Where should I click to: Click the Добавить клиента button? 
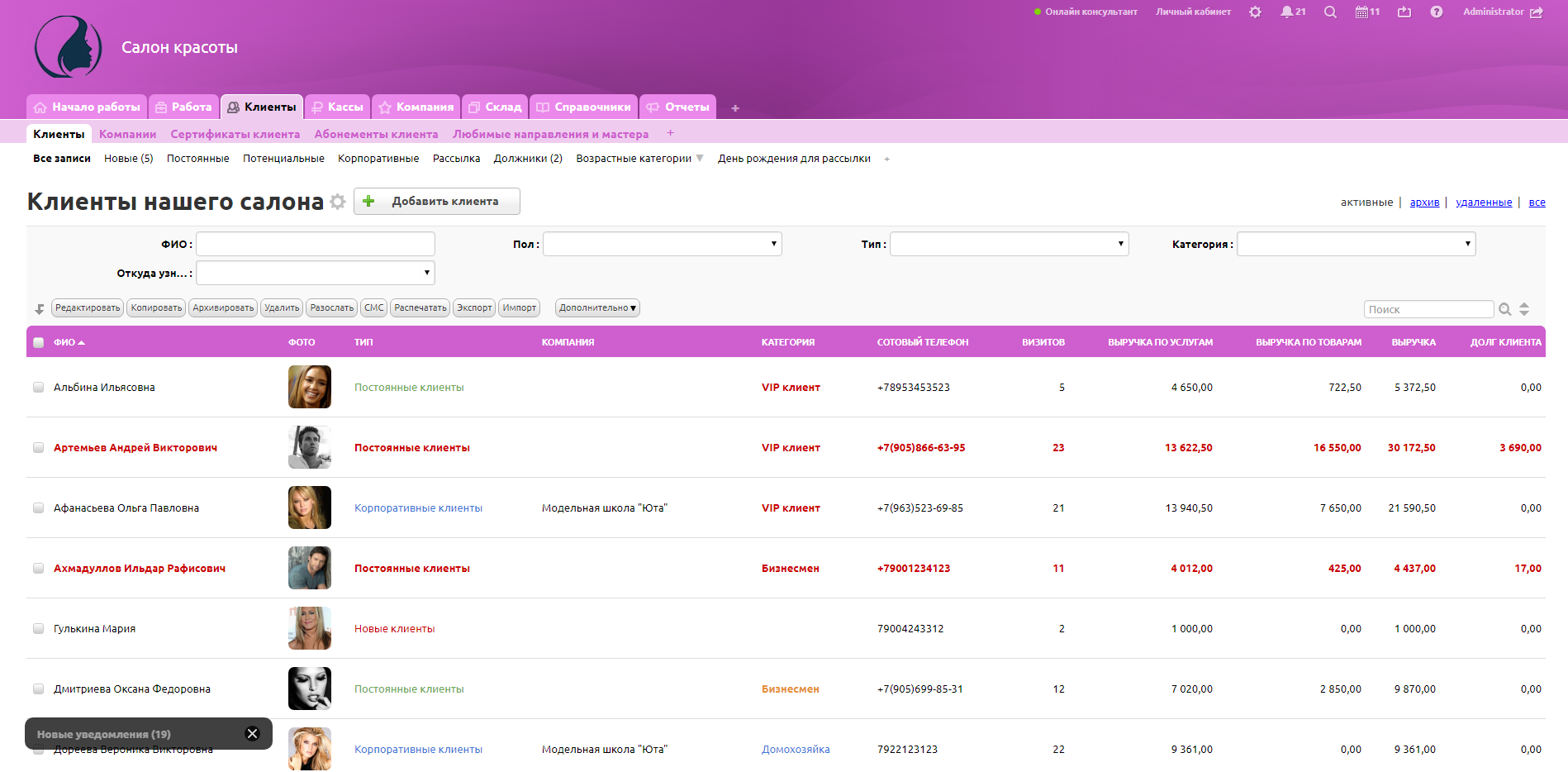pos(437,202)
